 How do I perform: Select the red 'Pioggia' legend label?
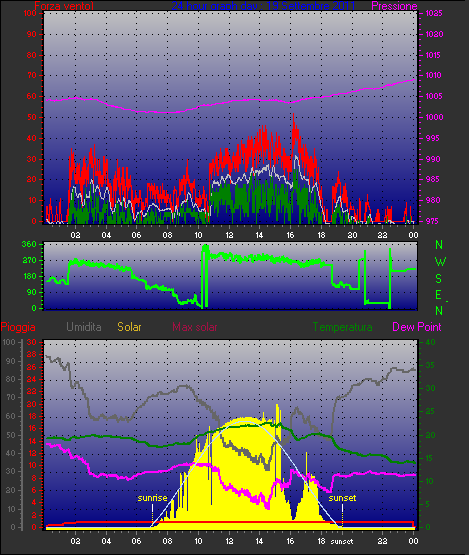click(18, 327)
